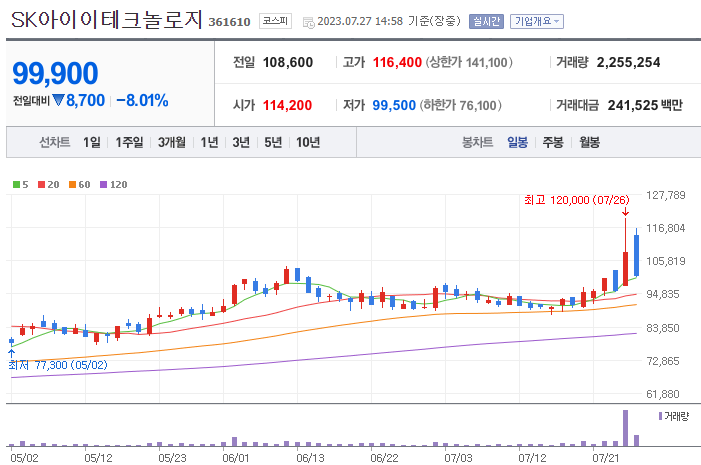Click the -8.01% change rate
This screenshot has height=465, width=701.
[142, 101]
